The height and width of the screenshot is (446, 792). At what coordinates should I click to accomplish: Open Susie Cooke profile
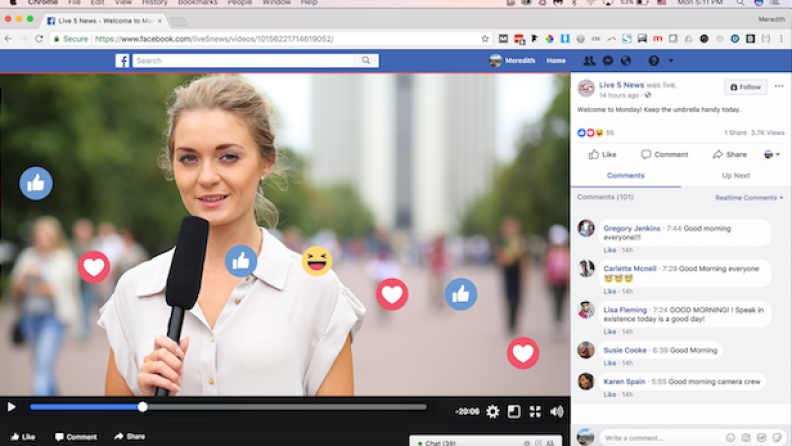coord(625,350)
